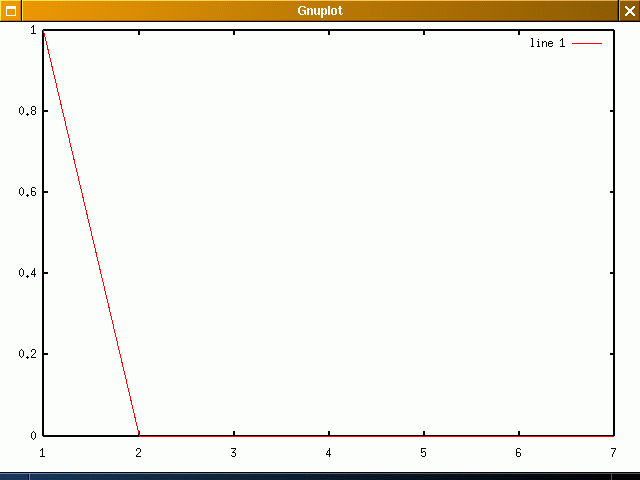Click the x-axis label 2
The height and width of the screenshot is (480, 640).
coord(138,453)
